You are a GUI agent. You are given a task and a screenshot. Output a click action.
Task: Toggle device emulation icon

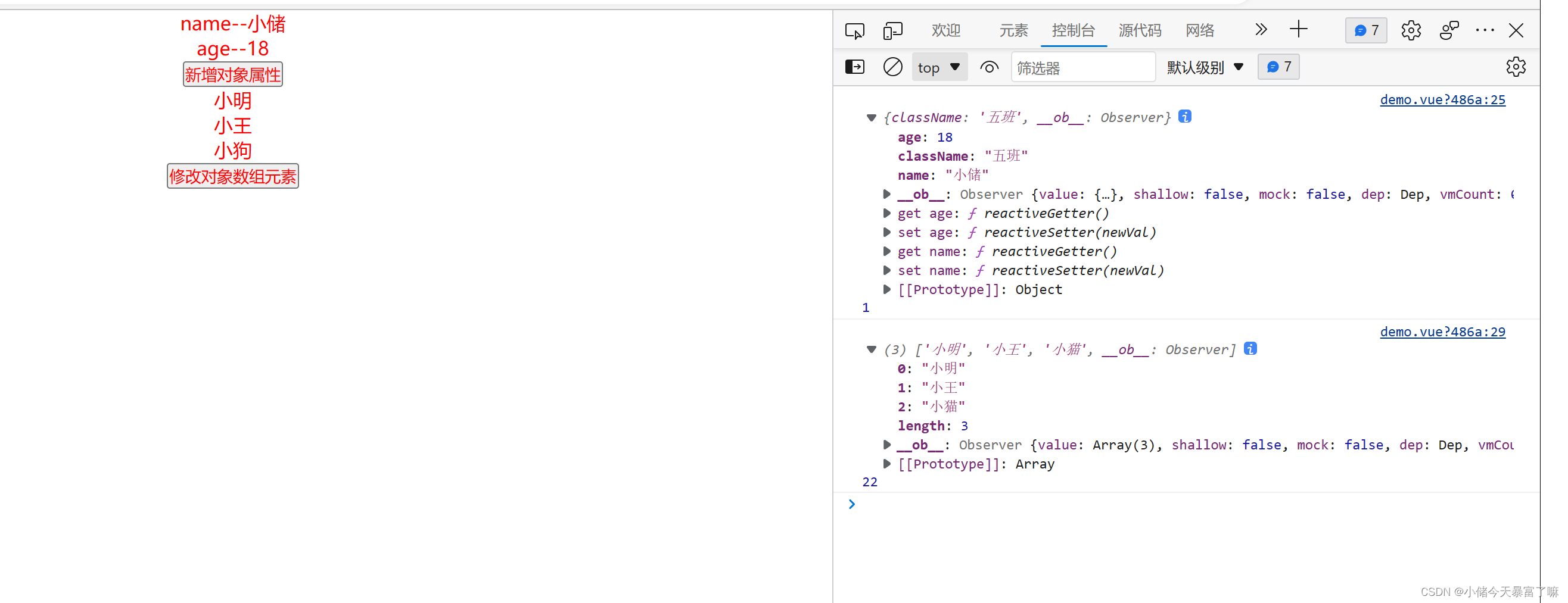click(892, 30)
